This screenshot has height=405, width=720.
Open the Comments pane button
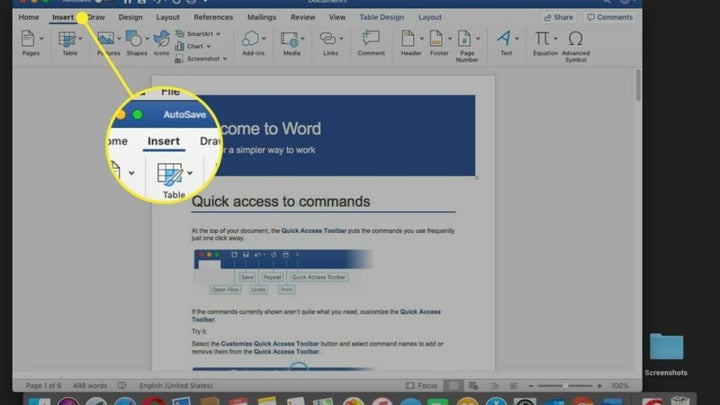pyautogui.click(x=610, y=17)
